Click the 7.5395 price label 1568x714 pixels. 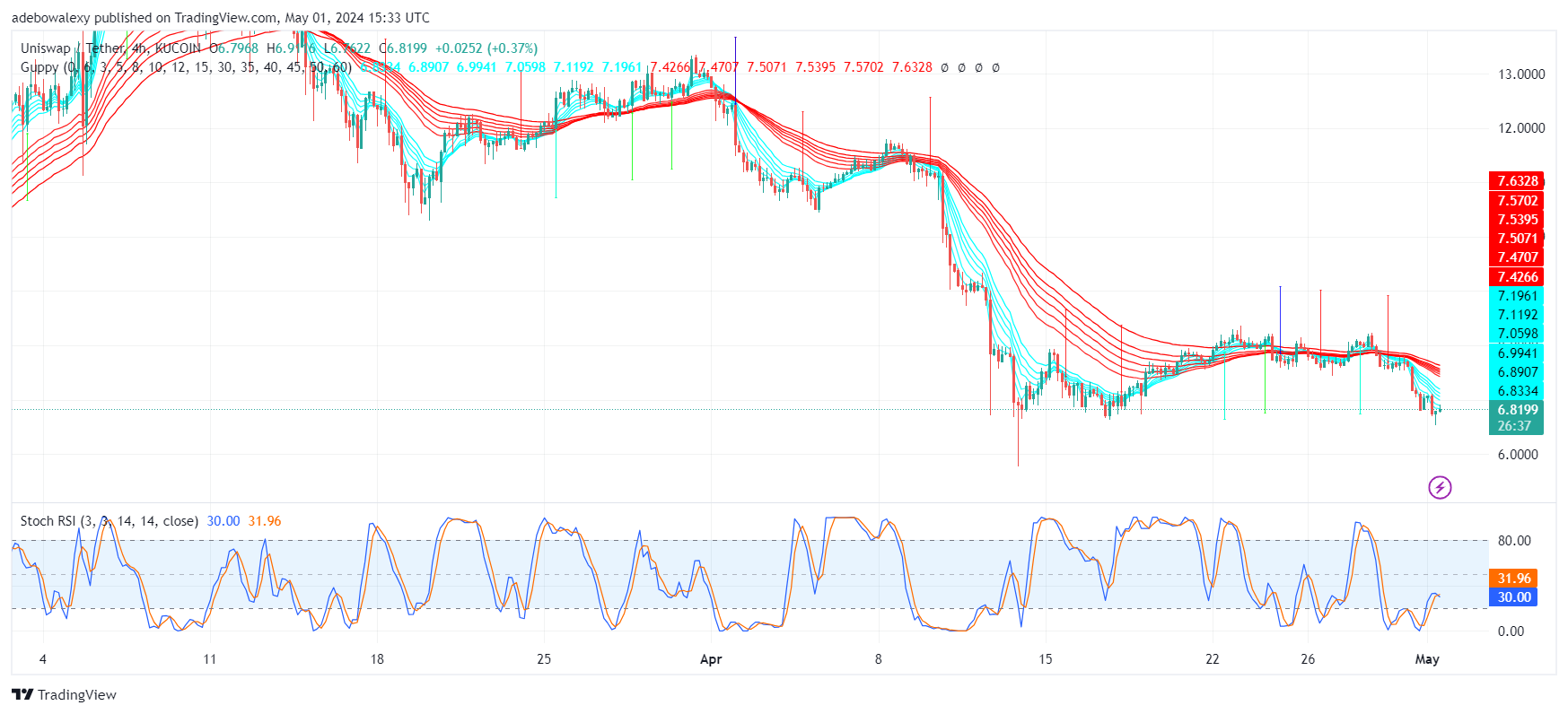coord(1516,220)
